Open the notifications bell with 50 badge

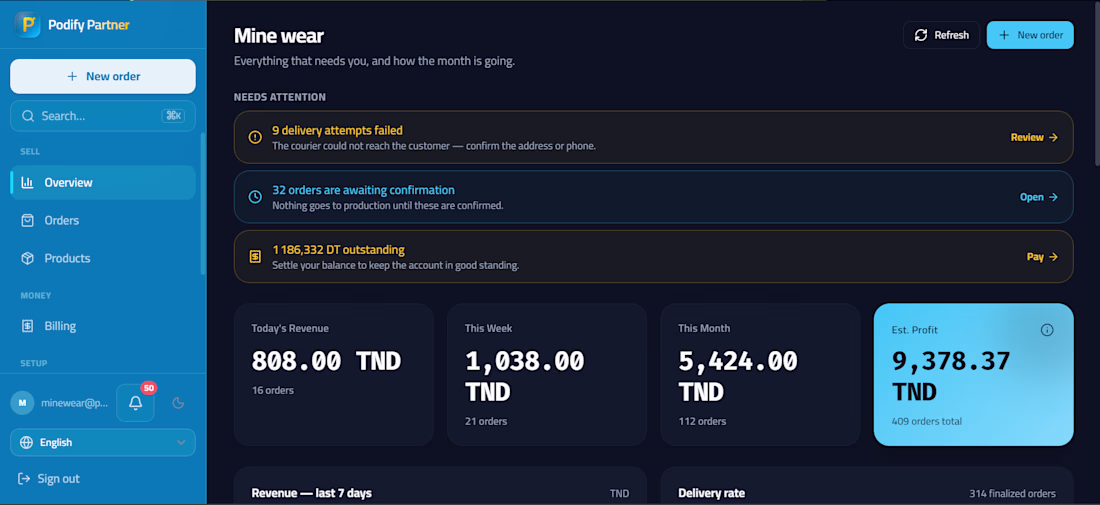click(x=135, y=403)
